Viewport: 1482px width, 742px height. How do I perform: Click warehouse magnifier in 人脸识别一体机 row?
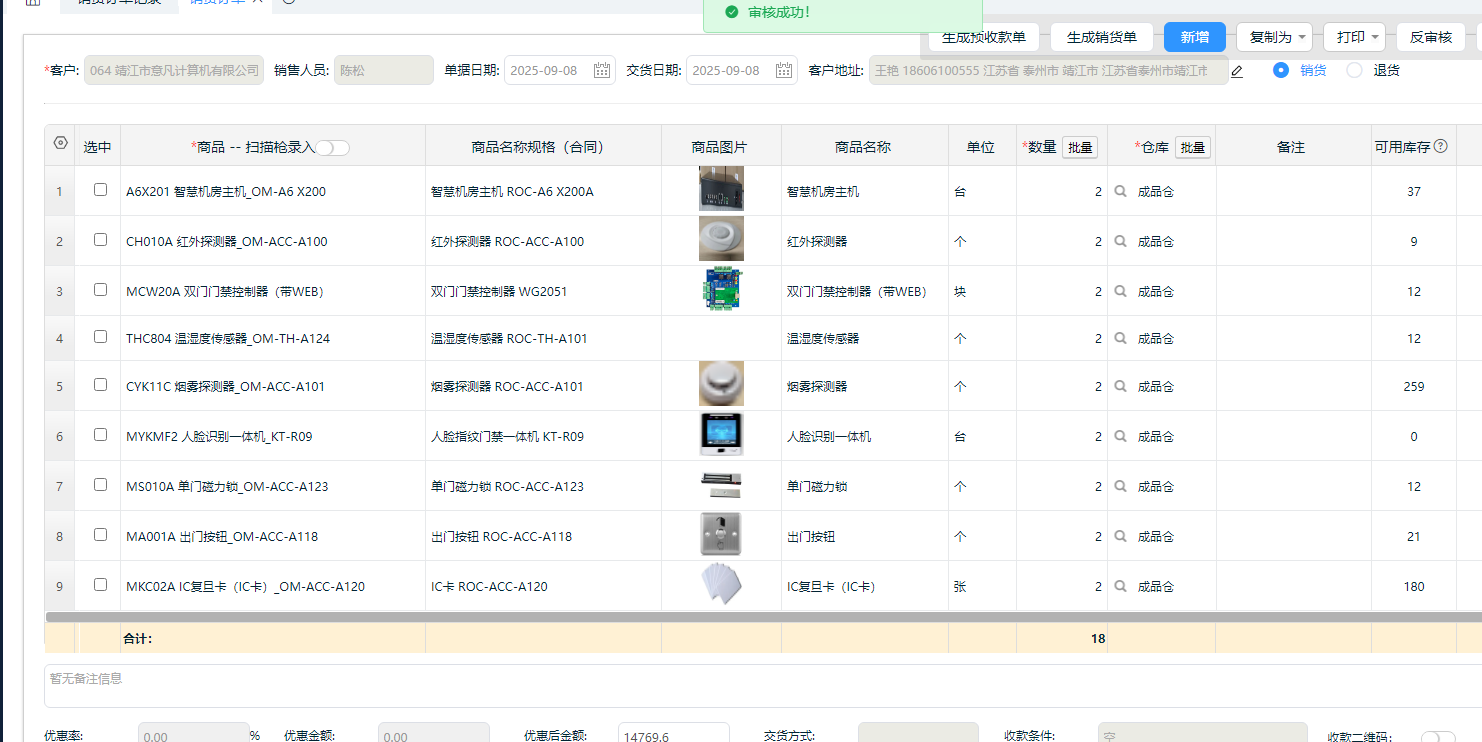point(1121,436)
